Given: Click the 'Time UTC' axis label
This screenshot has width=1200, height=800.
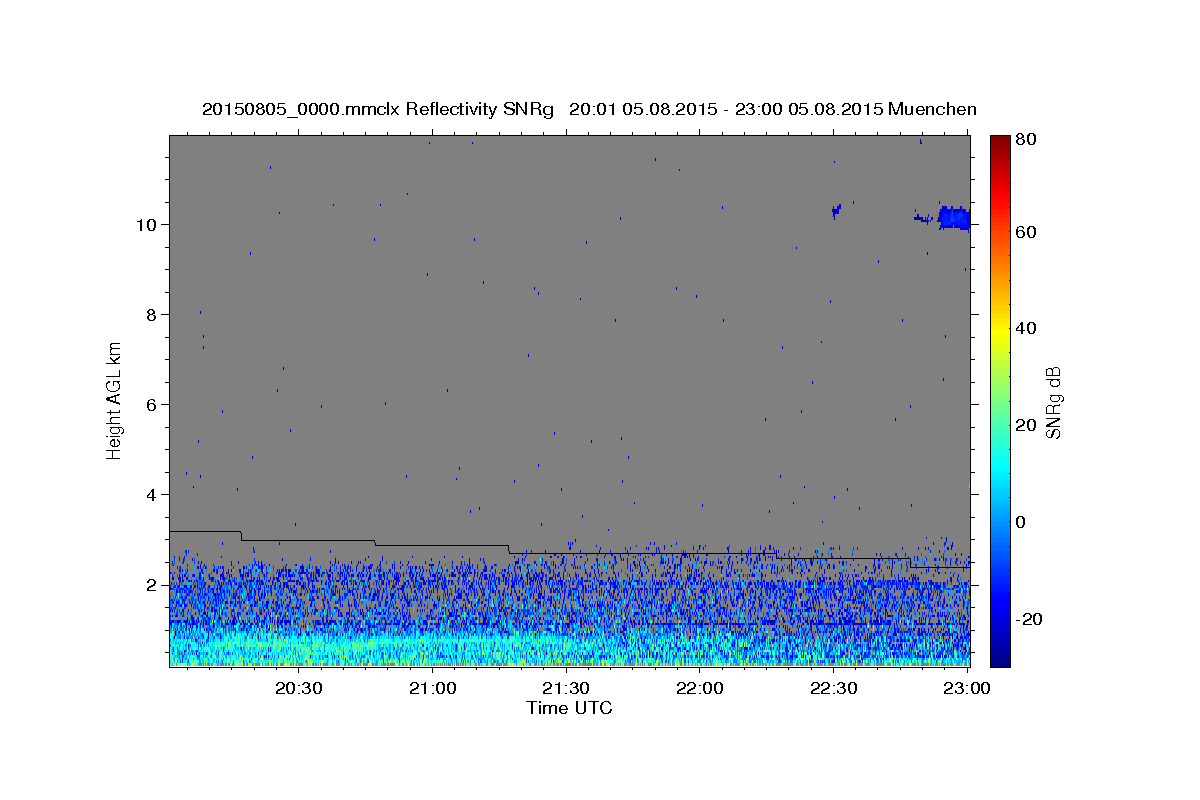Looking at the screenshot, I should tap(569, 708).
